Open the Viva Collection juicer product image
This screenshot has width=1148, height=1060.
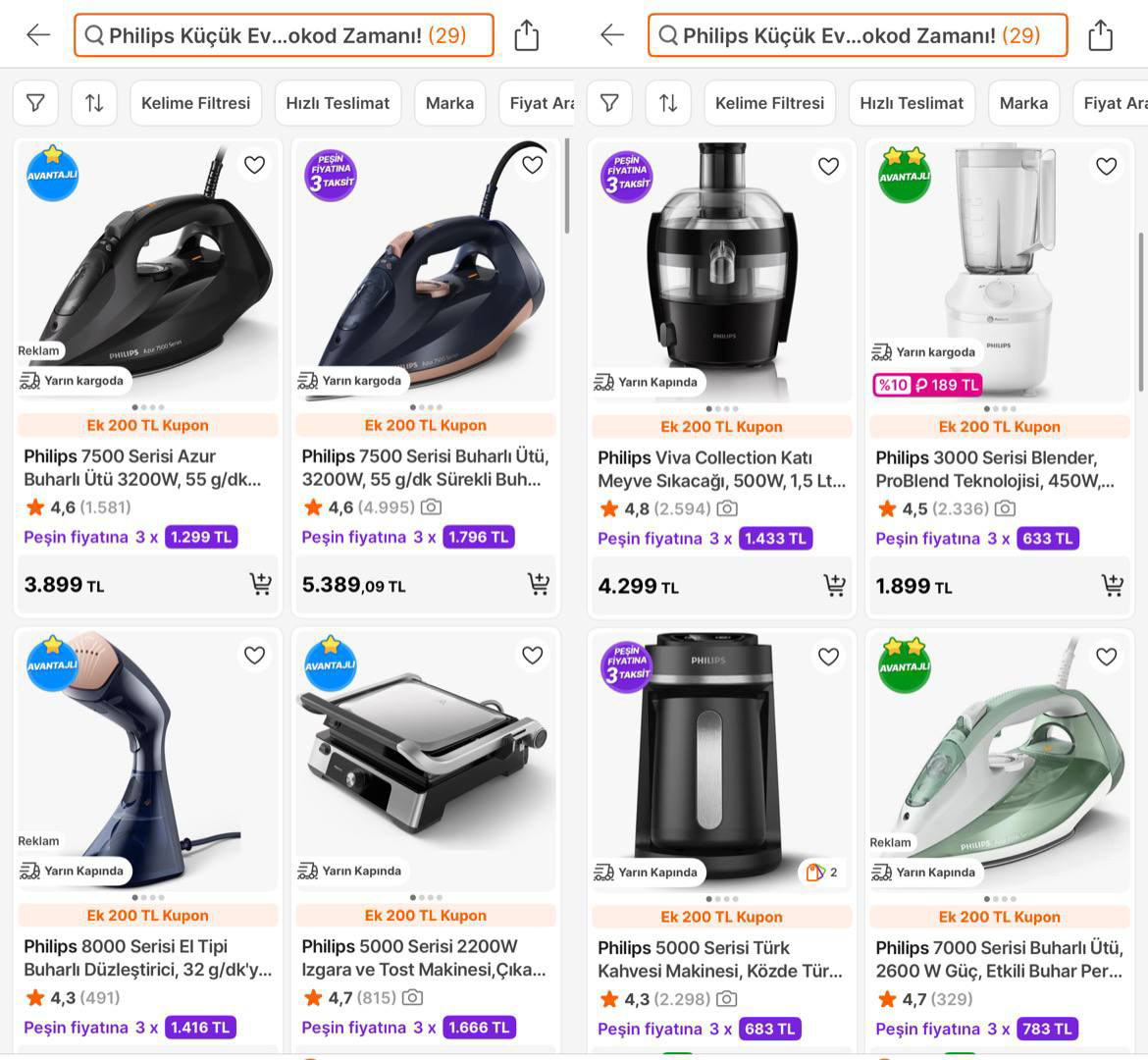[x=722, y=265]
